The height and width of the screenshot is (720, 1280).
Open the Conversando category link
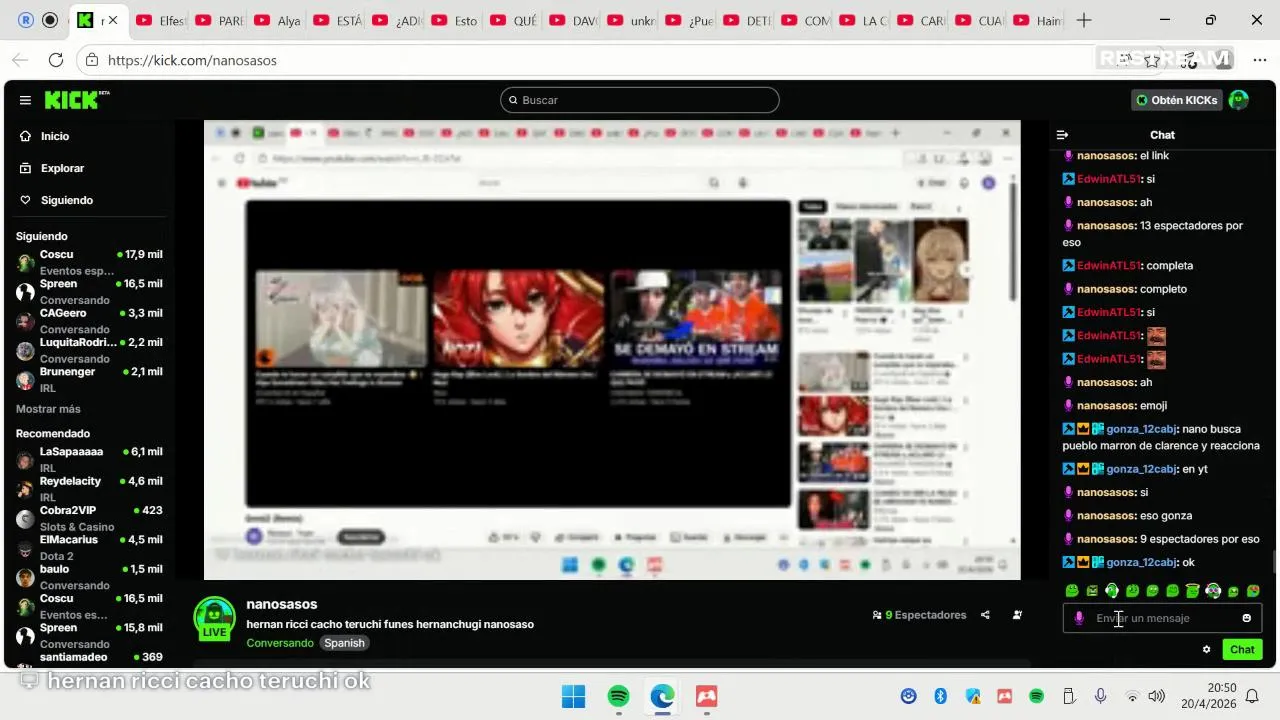click(x=280, y=643)
